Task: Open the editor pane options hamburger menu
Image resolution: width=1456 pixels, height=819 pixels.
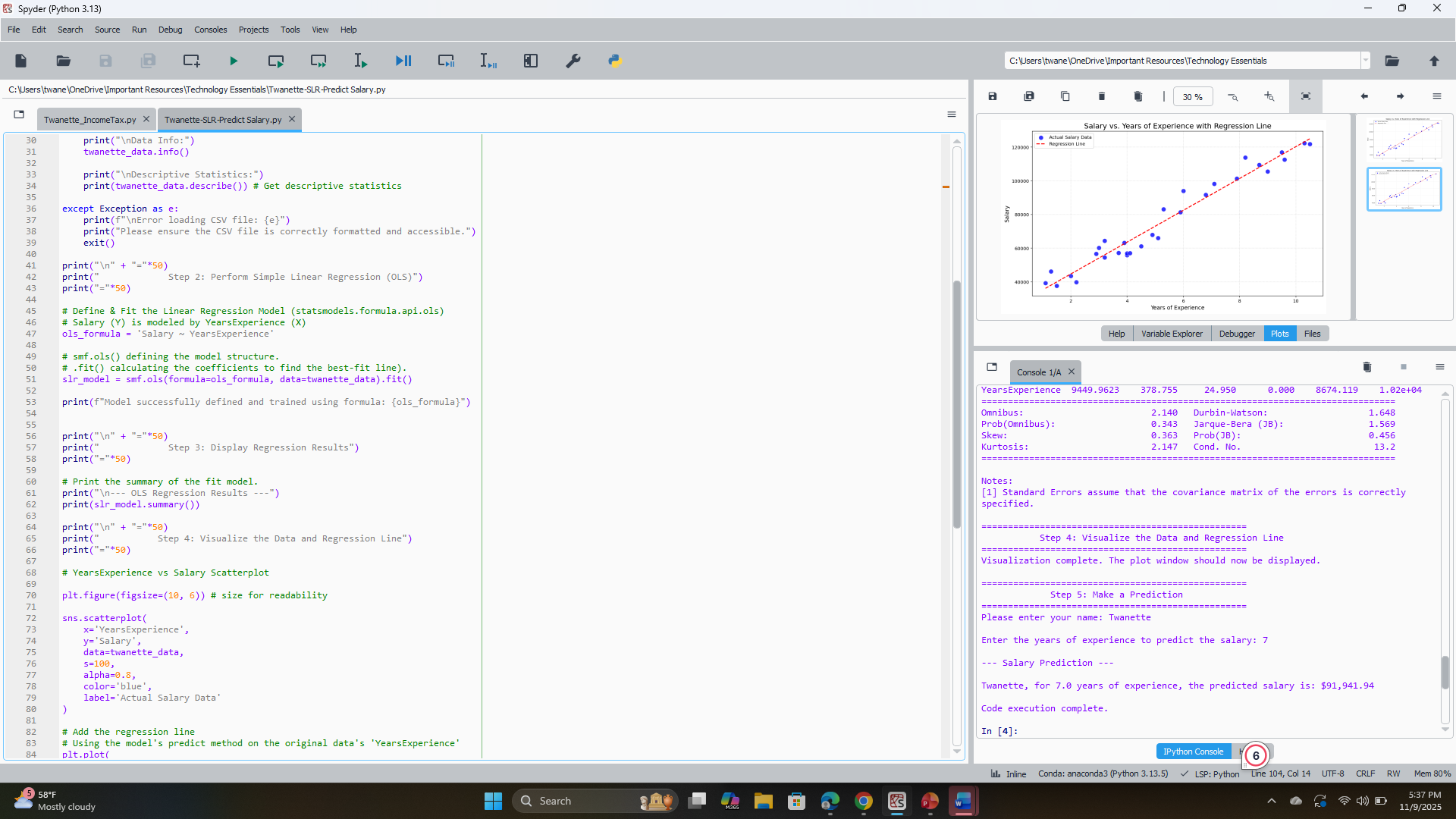Action: pos(952,115)
